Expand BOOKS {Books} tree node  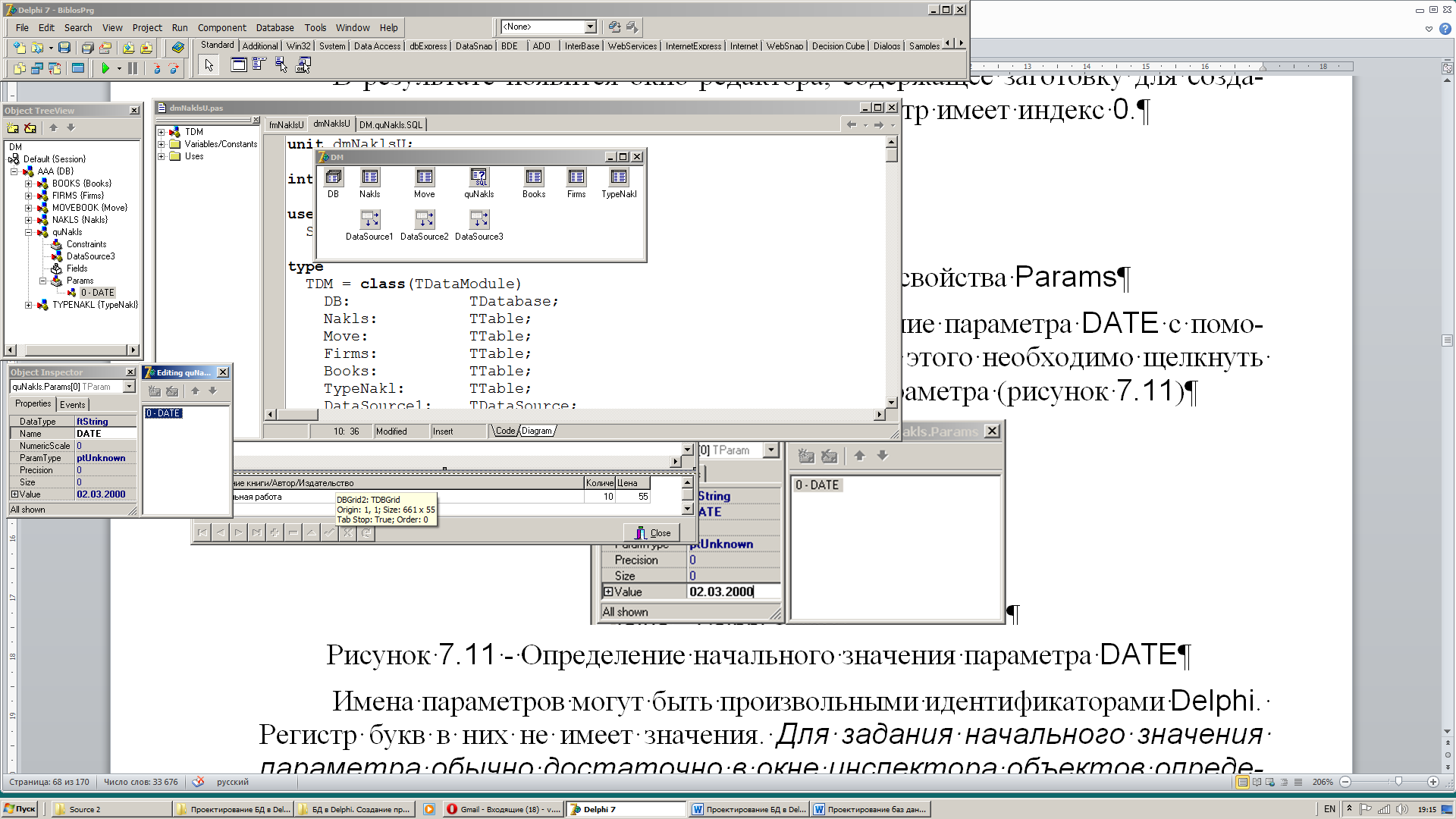point(29,184)
